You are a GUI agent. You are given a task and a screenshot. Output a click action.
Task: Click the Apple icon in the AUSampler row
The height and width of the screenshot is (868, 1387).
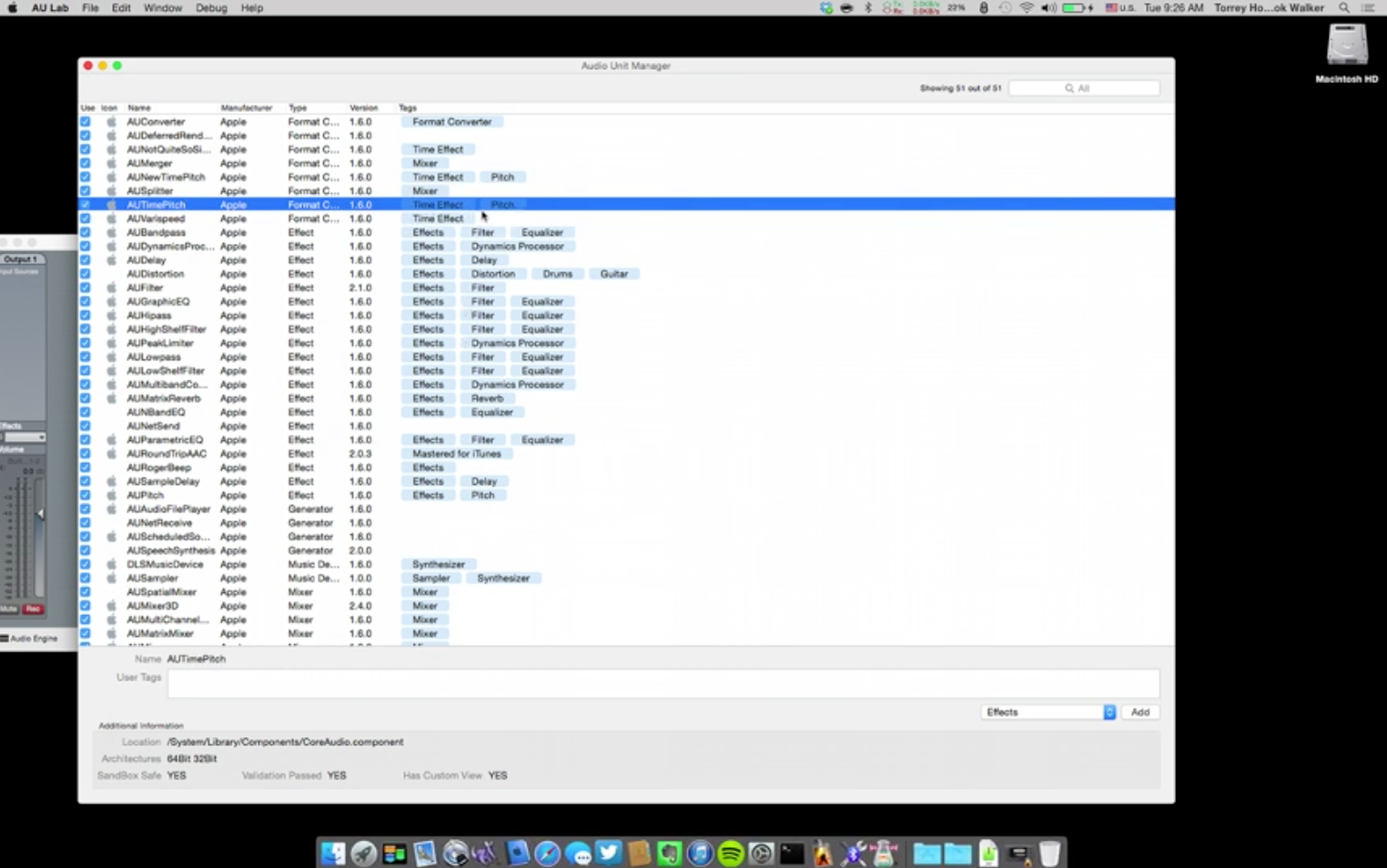point(111,579)
